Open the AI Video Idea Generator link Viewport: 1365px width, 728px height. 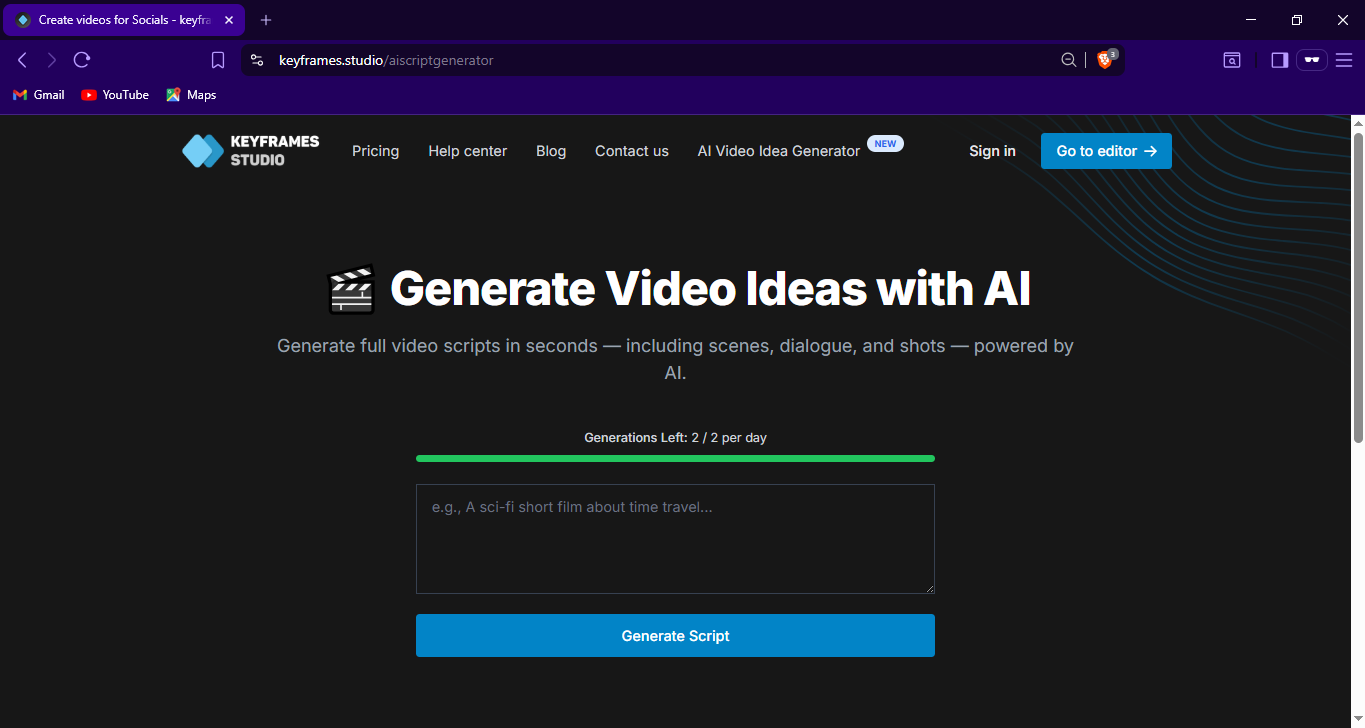[x=778, y=151]
